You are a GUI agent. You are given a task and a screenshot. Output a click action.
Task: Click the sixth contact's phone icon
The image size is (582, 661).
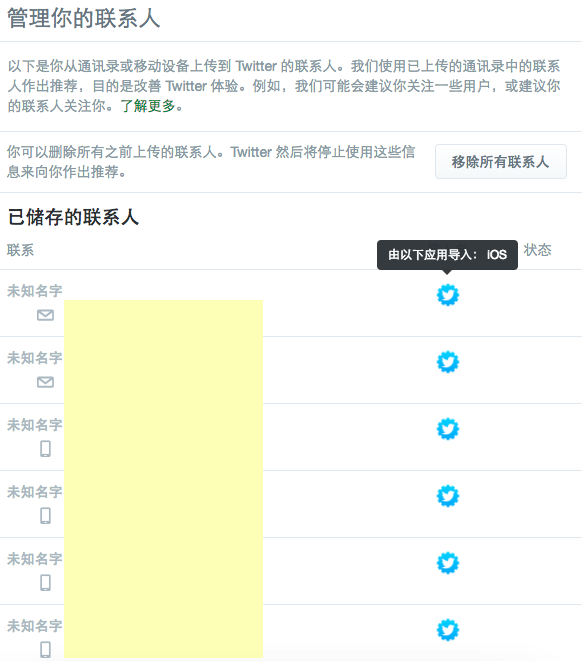[46, 650]
